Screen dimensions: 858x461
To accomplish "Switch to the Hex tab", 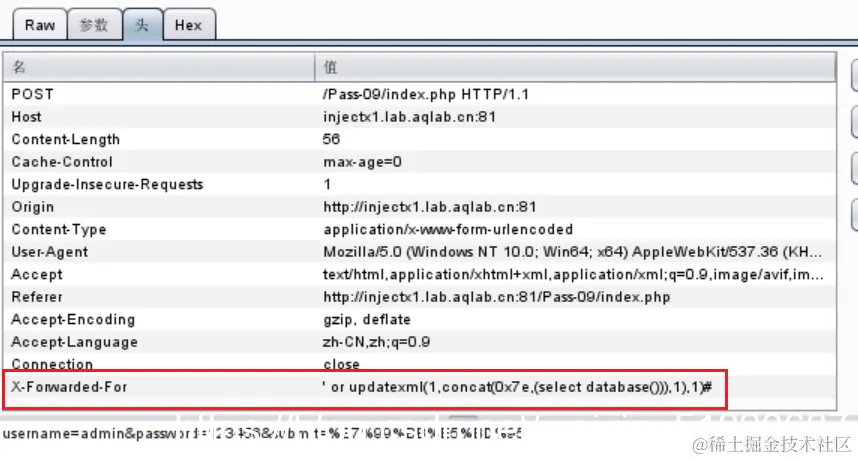I will pyautogui.click(x=189, y=25).
